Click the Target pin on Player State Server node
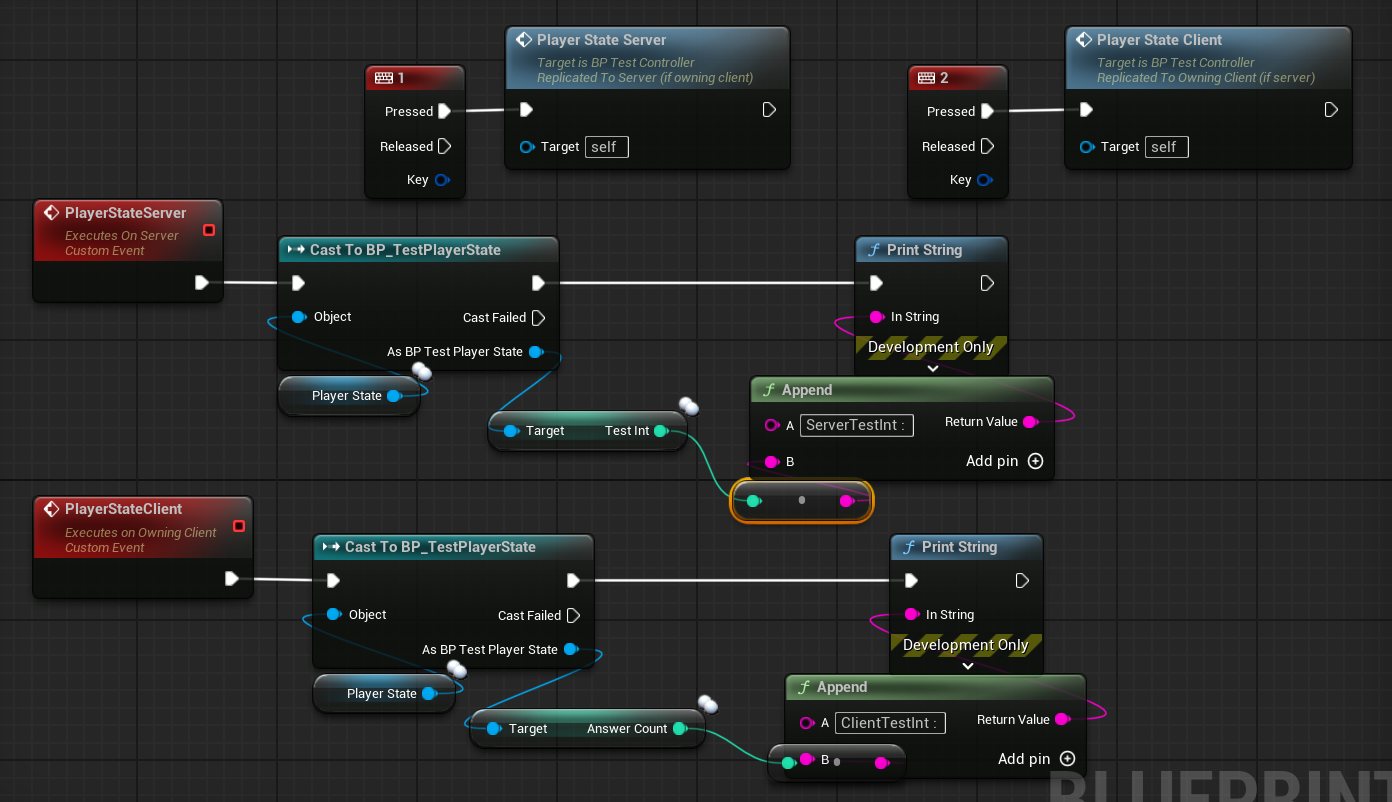 (527, 147)
